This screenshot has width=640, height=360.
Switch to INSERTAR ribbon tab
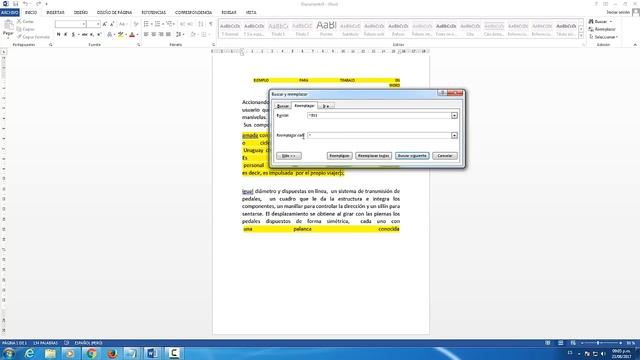(x=55, y=13)
